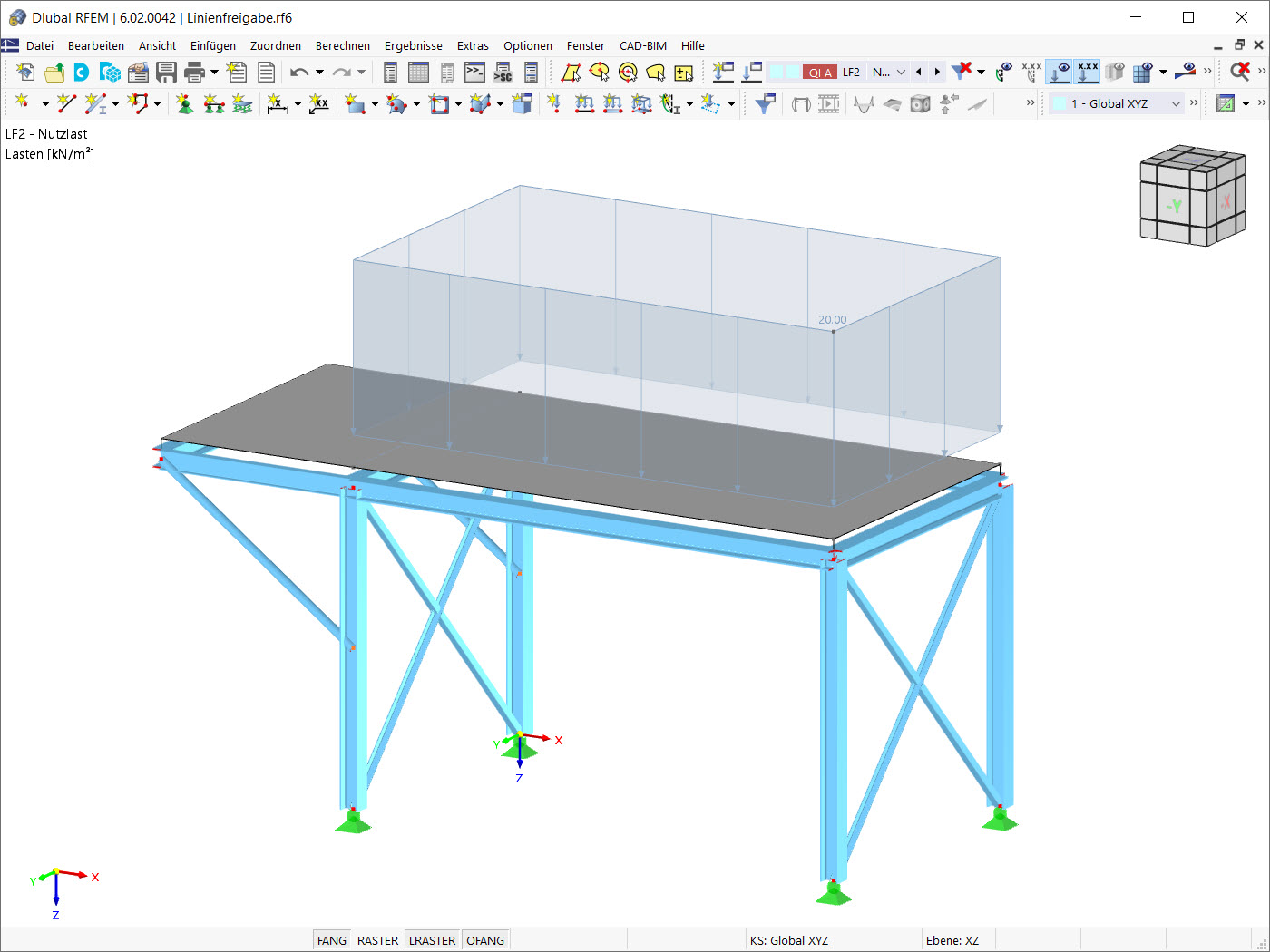This screenshot has height=952, width=1270.
Task: Open the CAD-BIM menu
Action: 643,45
